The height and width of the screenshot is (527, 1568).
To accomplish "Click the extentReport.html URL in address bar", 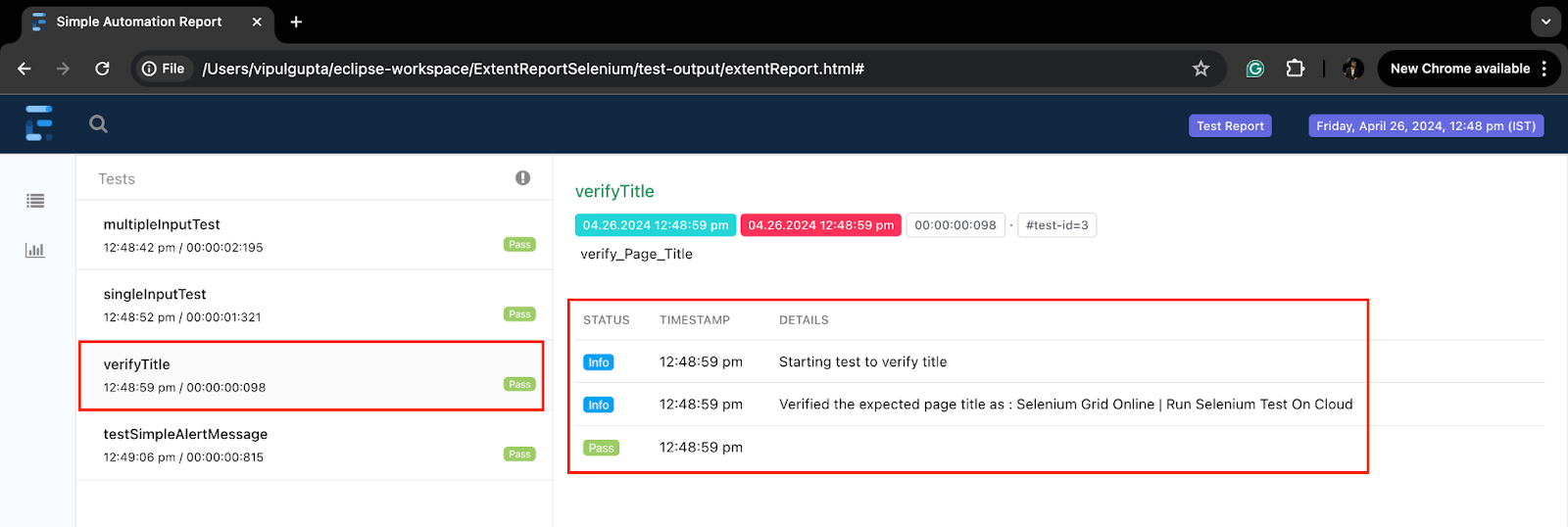I will 533,69.
